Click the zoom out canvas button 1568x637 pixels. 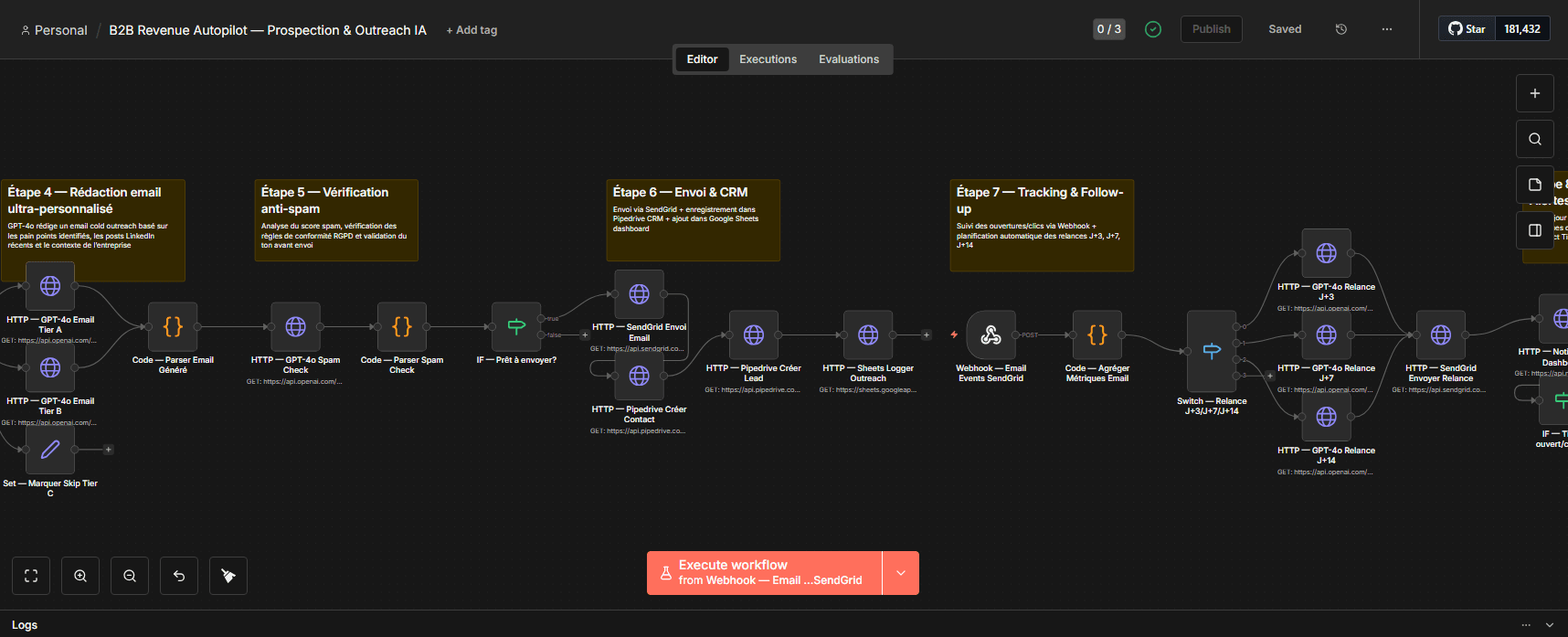pyautogui.click(x=130, y=576)
